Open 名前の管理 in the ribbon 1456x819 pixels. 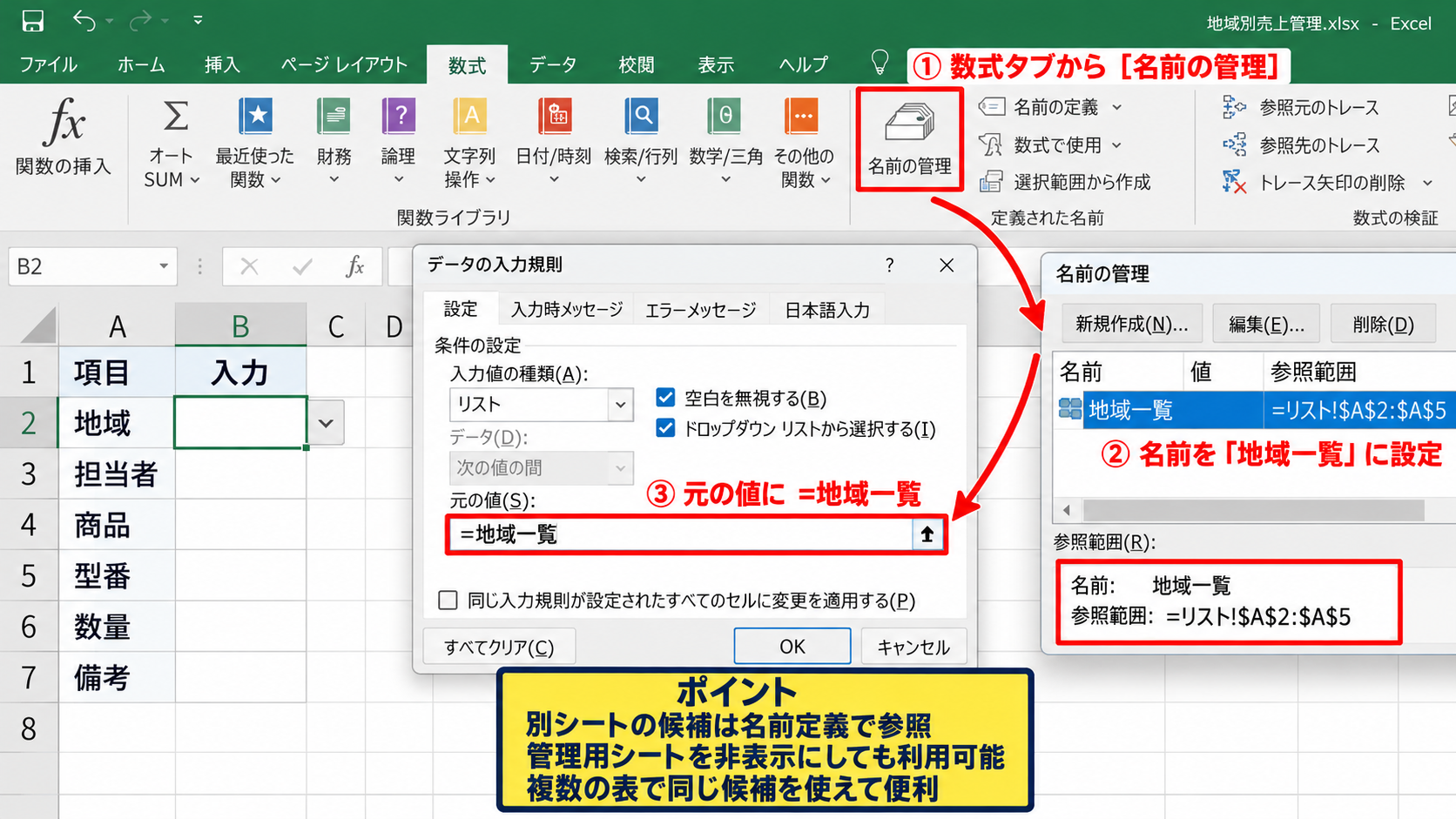[x=909, y=139]
